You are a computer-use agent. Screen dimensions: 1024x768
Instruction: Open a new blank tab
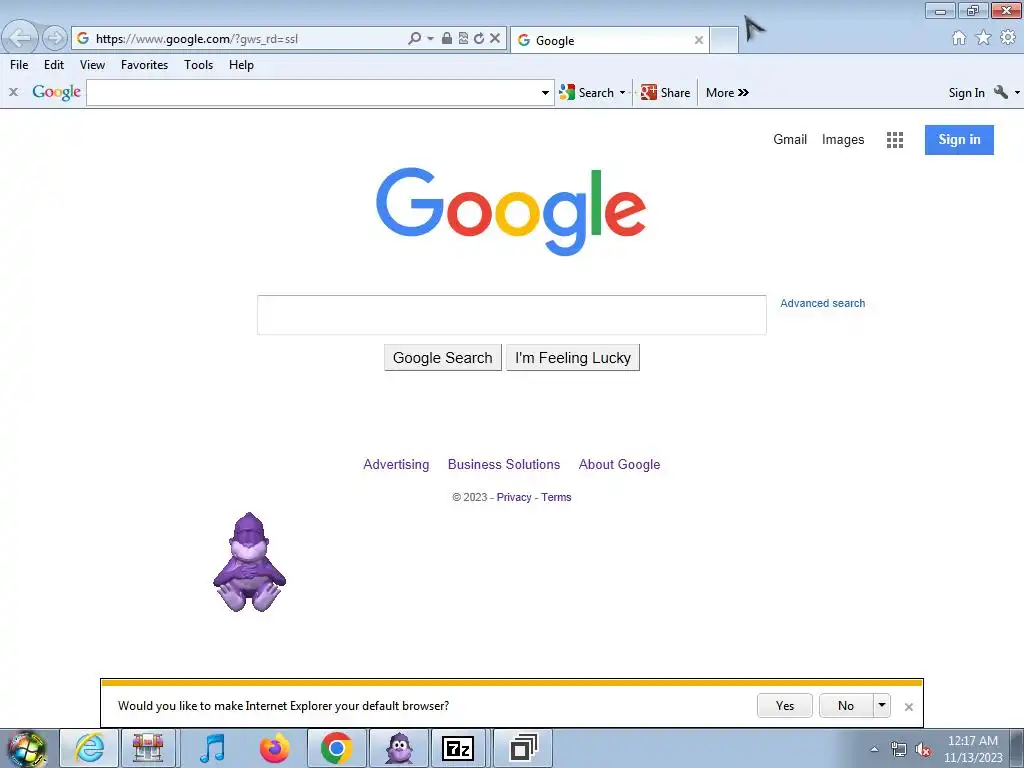(724, 40)
